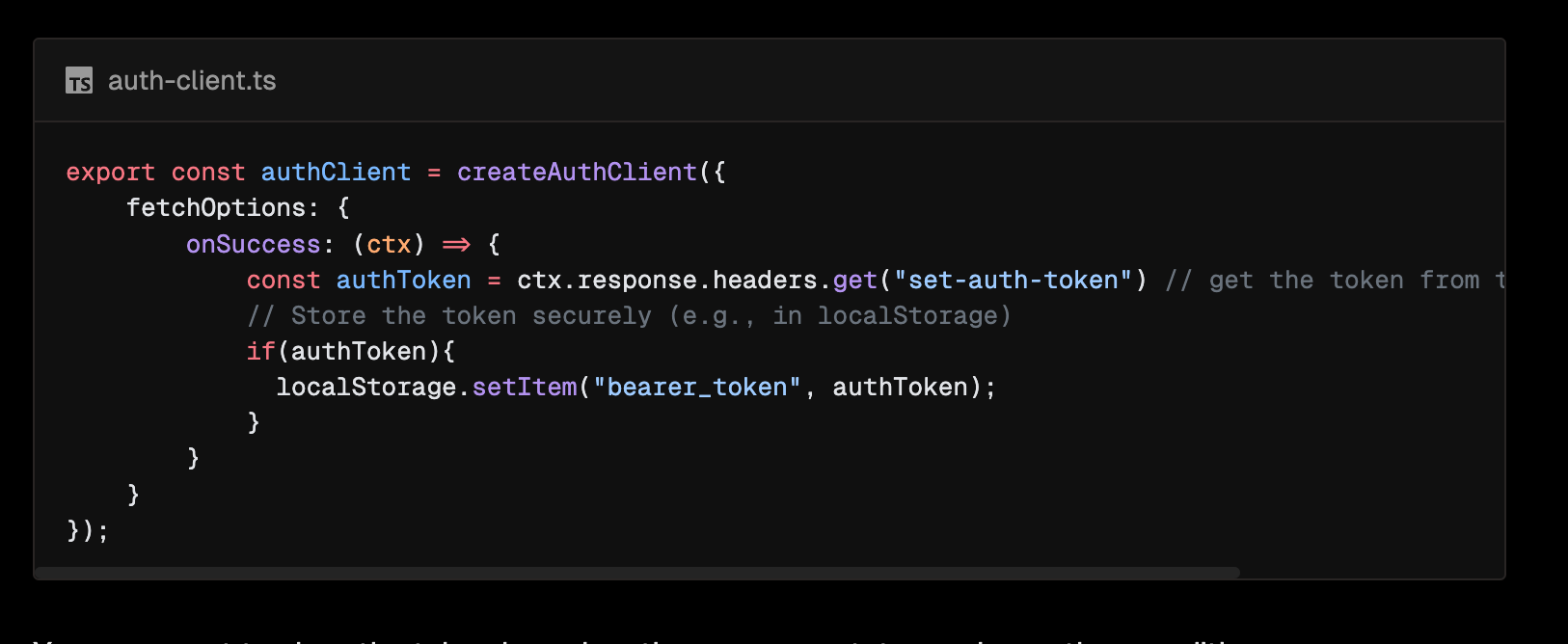
Task: Click the TypeScript file icon
Action: (79, 81)
